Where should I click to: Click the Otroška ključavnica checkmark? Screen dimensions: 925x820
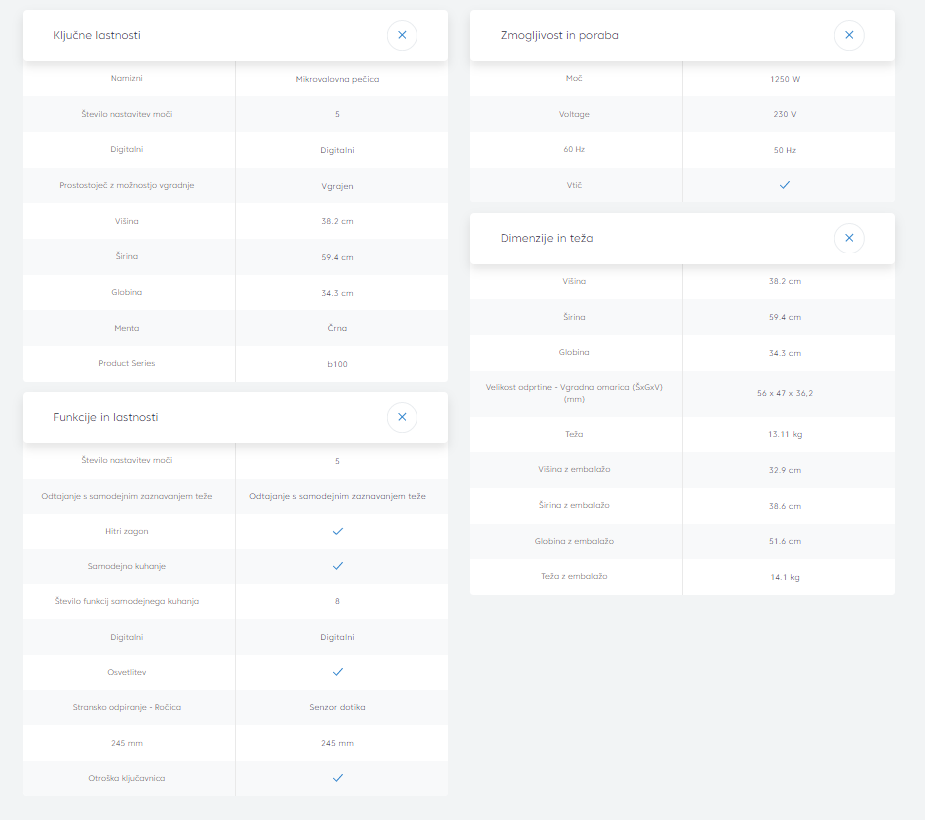(338, 778)
